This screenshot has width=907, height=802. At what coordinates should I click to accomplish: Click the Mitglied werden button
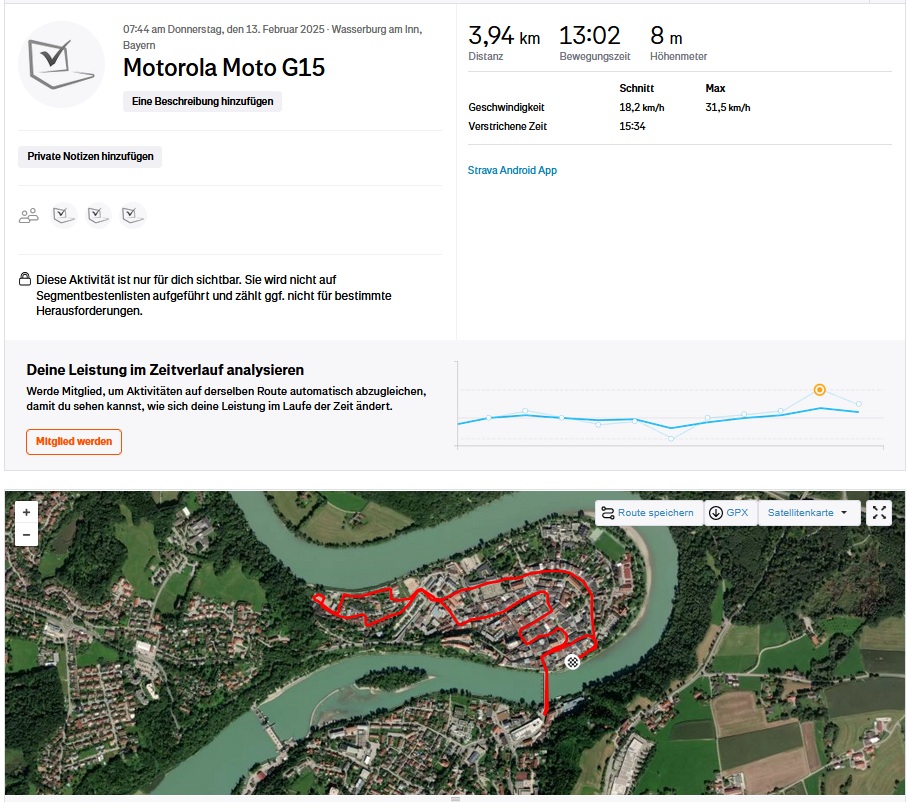pos(74,442)
